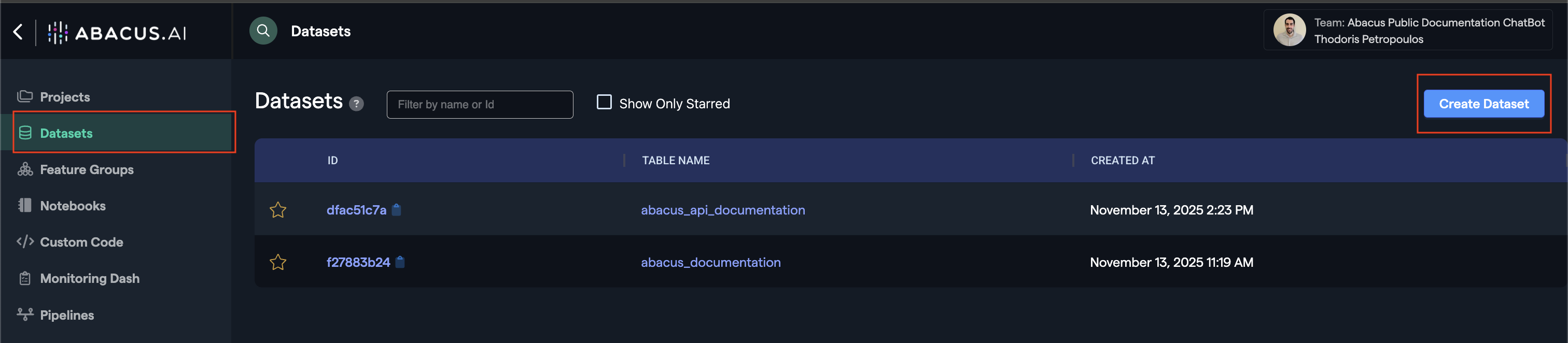Go to Feature Groups section
1568x343 pixels.
[x=87, y=169]
